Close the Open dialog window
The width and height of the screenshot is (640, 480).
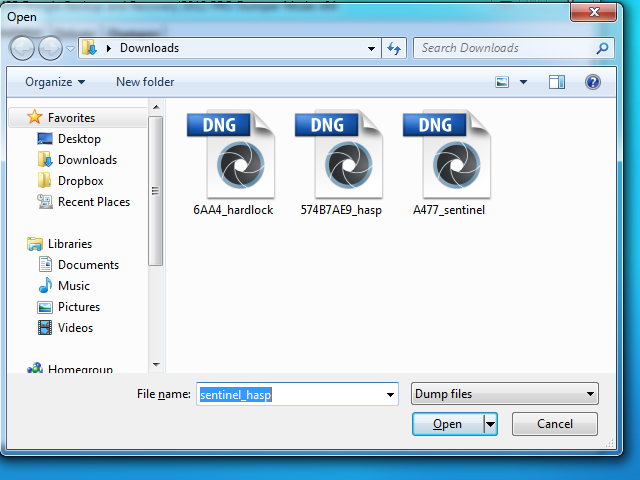tap(593, 12)
